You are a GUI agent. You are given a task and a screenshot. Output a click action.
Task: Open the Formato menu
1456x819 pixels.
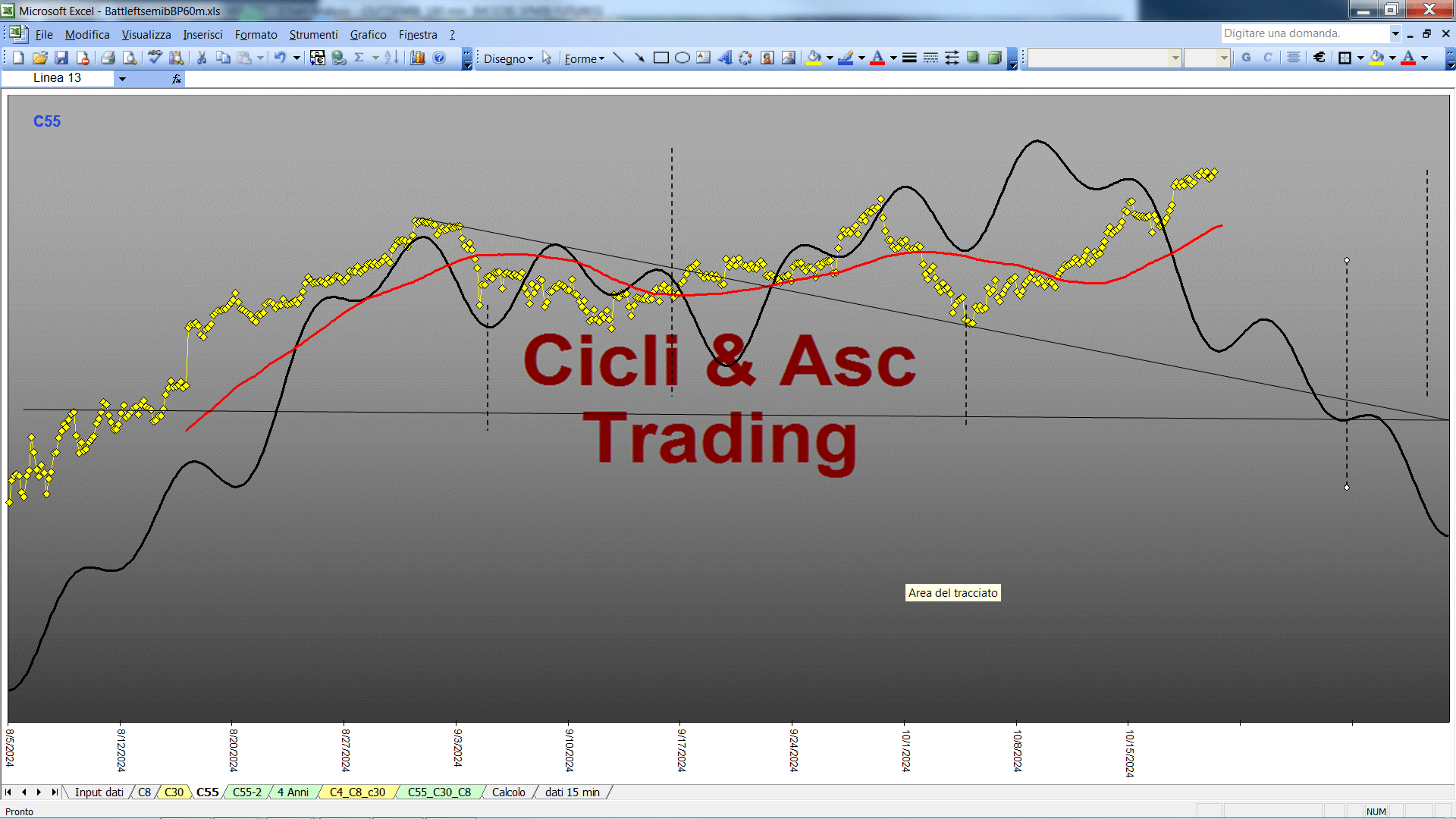[x=256, y=34]
